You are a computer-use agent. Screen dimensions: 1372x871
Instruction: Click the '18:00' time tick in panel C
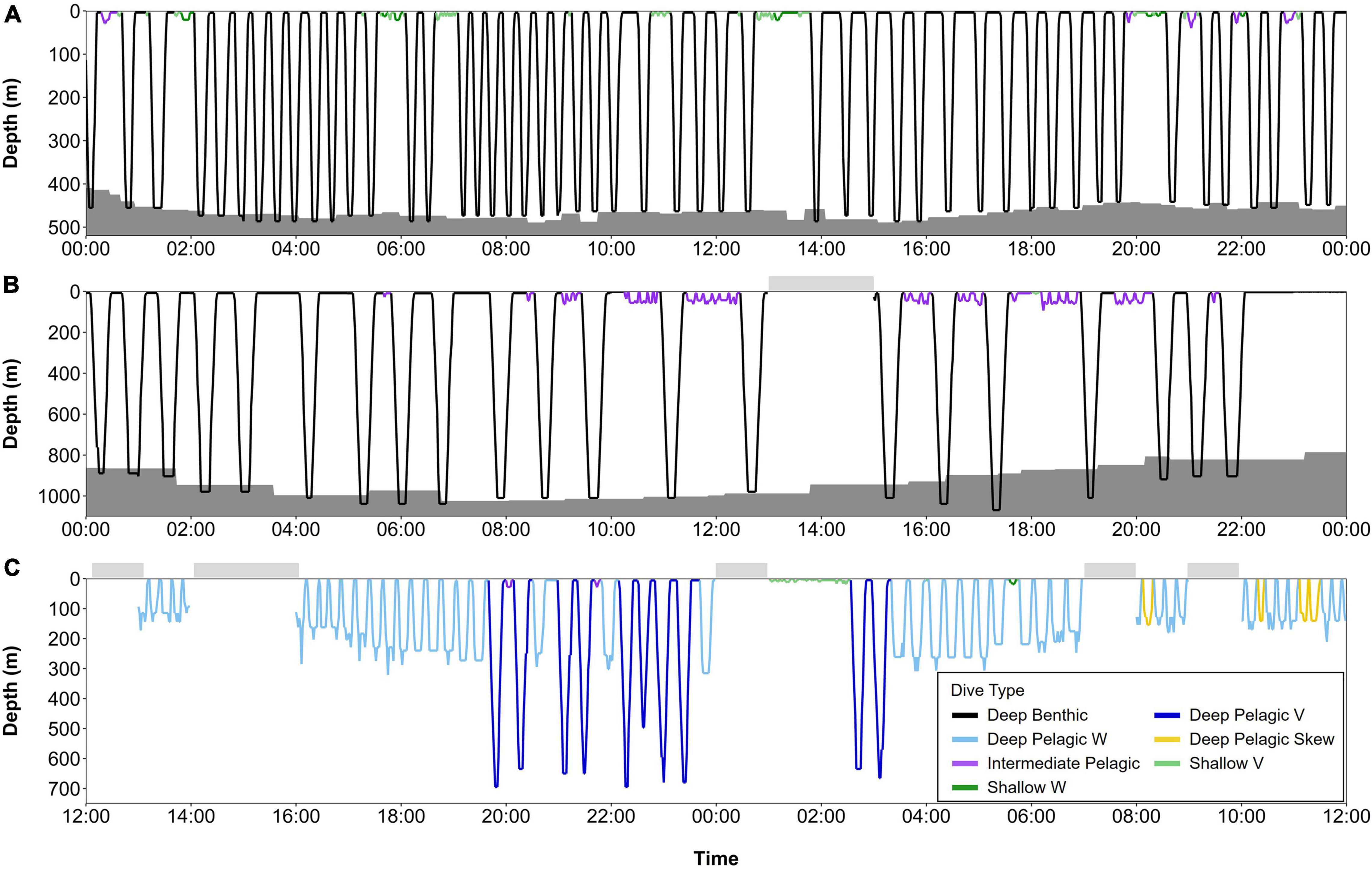pyautogui.click(x=401, y=816)
